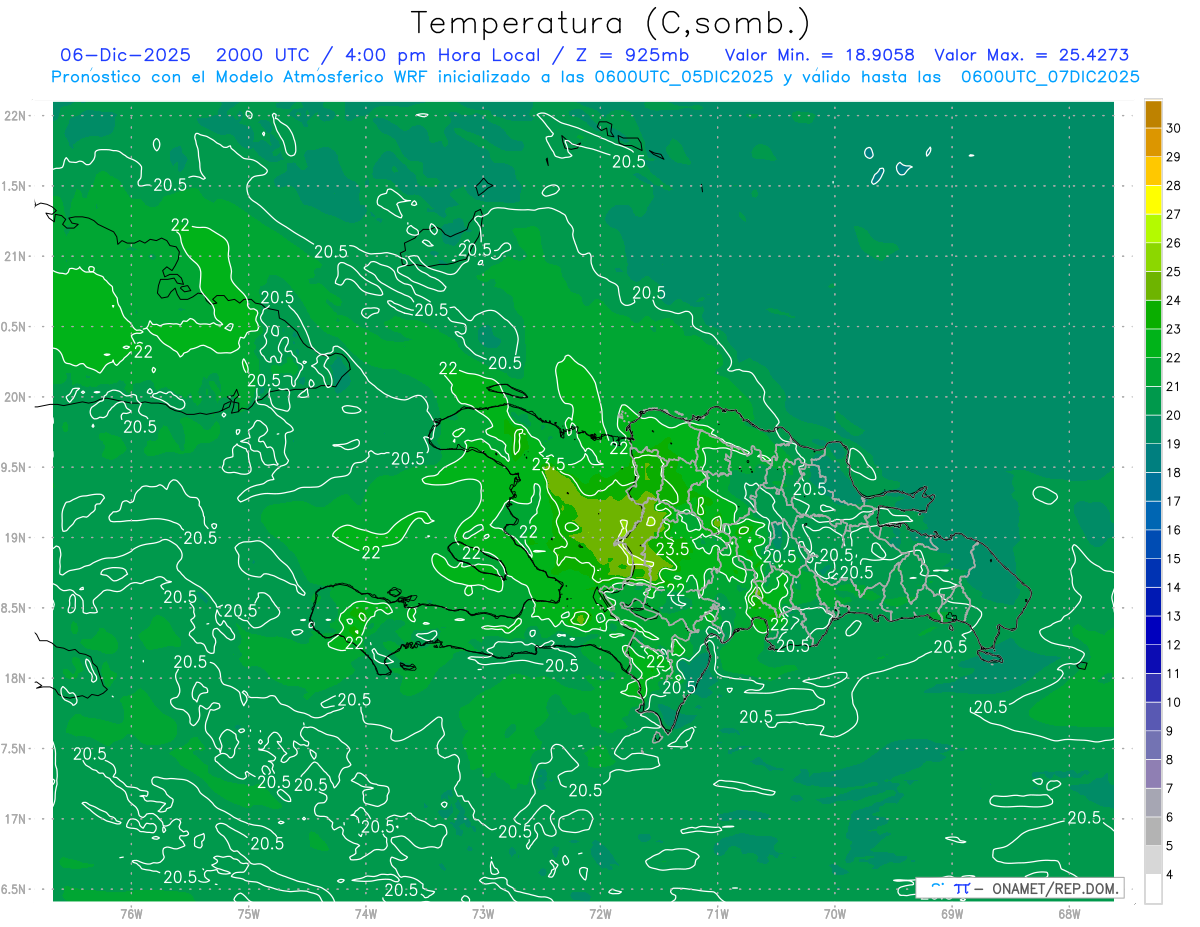Click legend value "26" on the color scale
The height and width of the screenshot is (927, 1200).
click(1174, 243)
